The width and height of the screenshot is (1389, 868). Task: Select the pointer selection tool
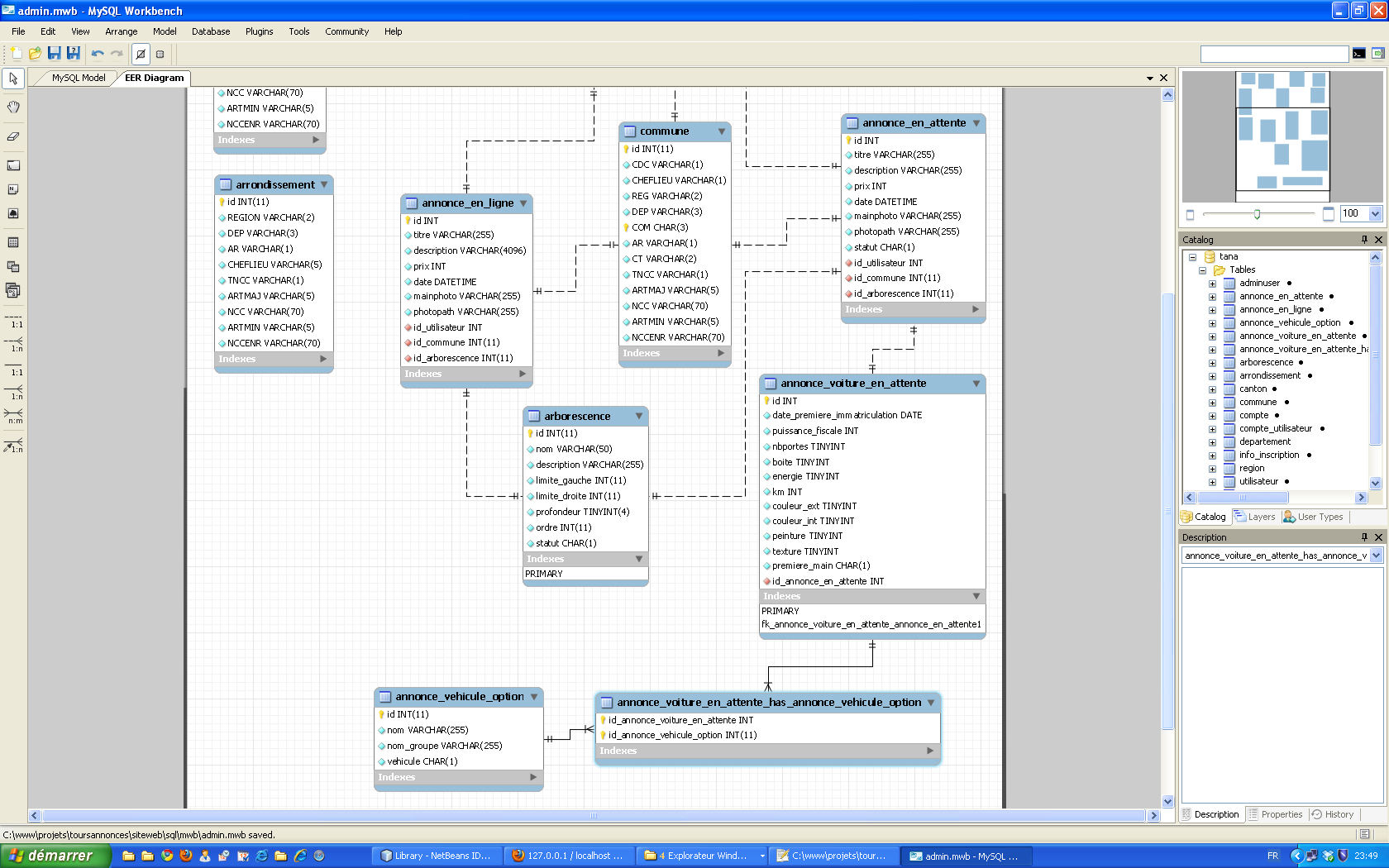pyautogui.click(x=13, y=79)
